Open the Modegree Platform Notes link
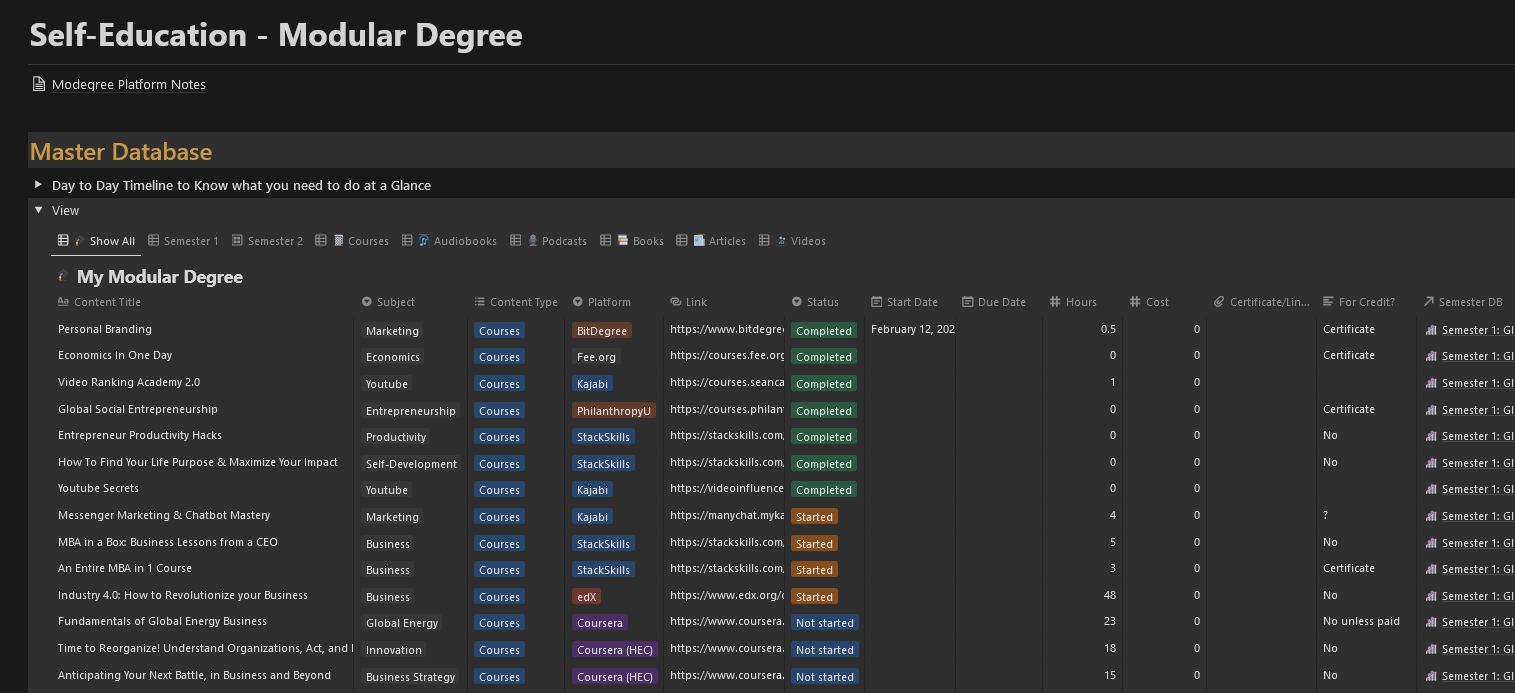 [128, 85]
